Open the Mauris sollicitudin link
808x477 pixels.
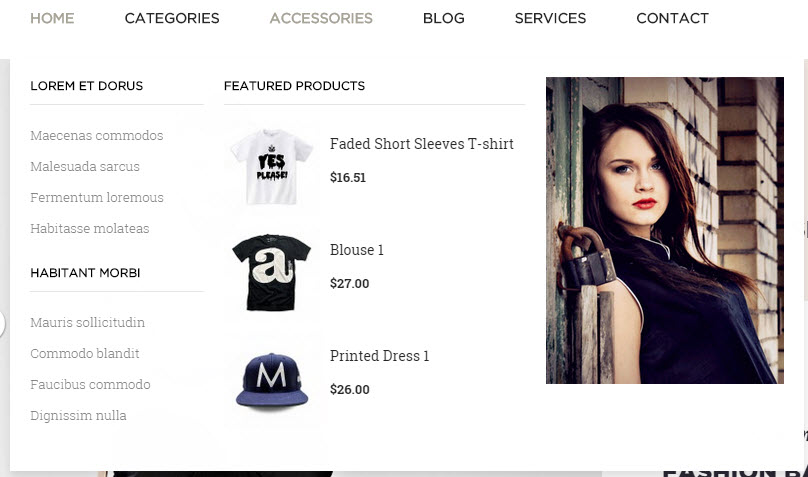click(x=88, y=322)
